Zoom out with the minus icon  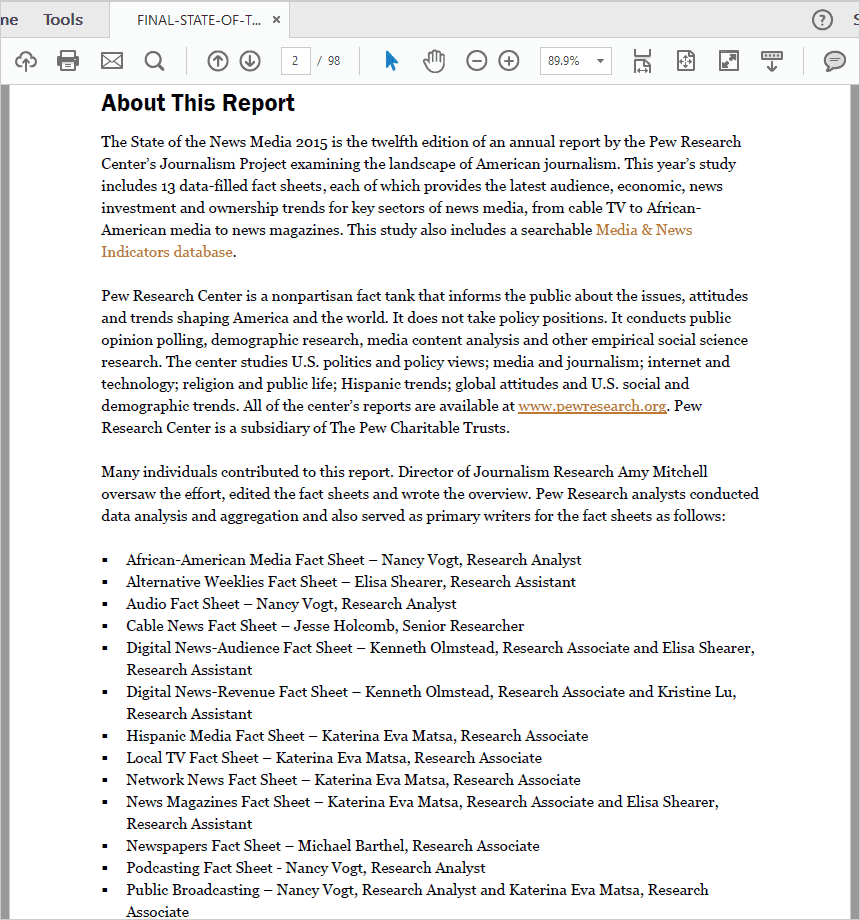coord(477,60)
